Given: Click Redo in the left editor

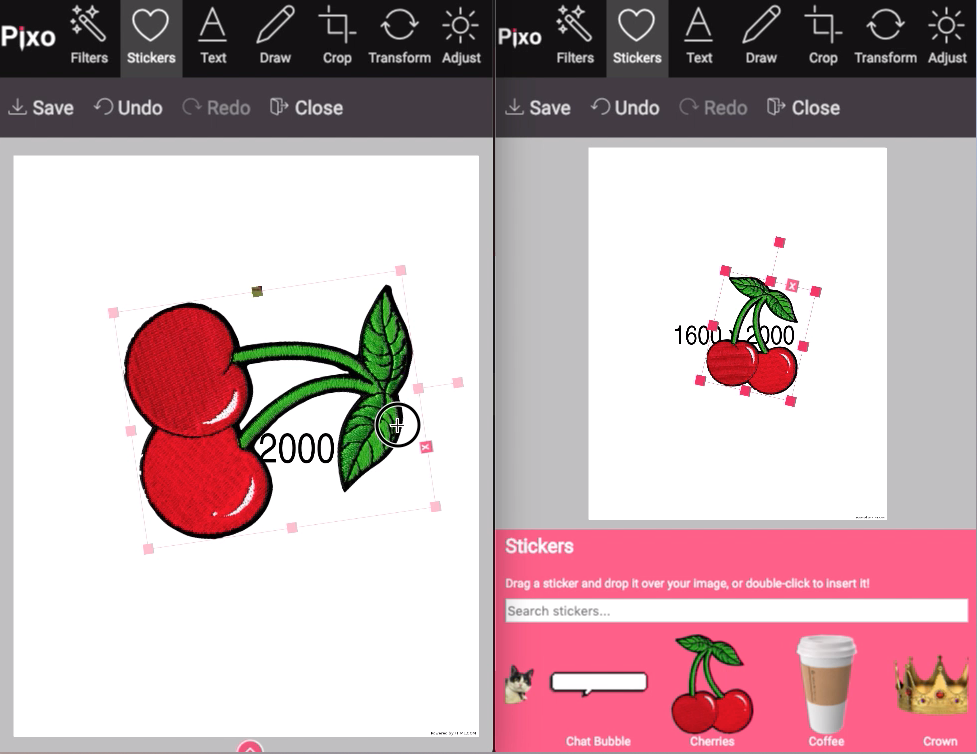Looking at the screenshot, I should pos(216,107).
